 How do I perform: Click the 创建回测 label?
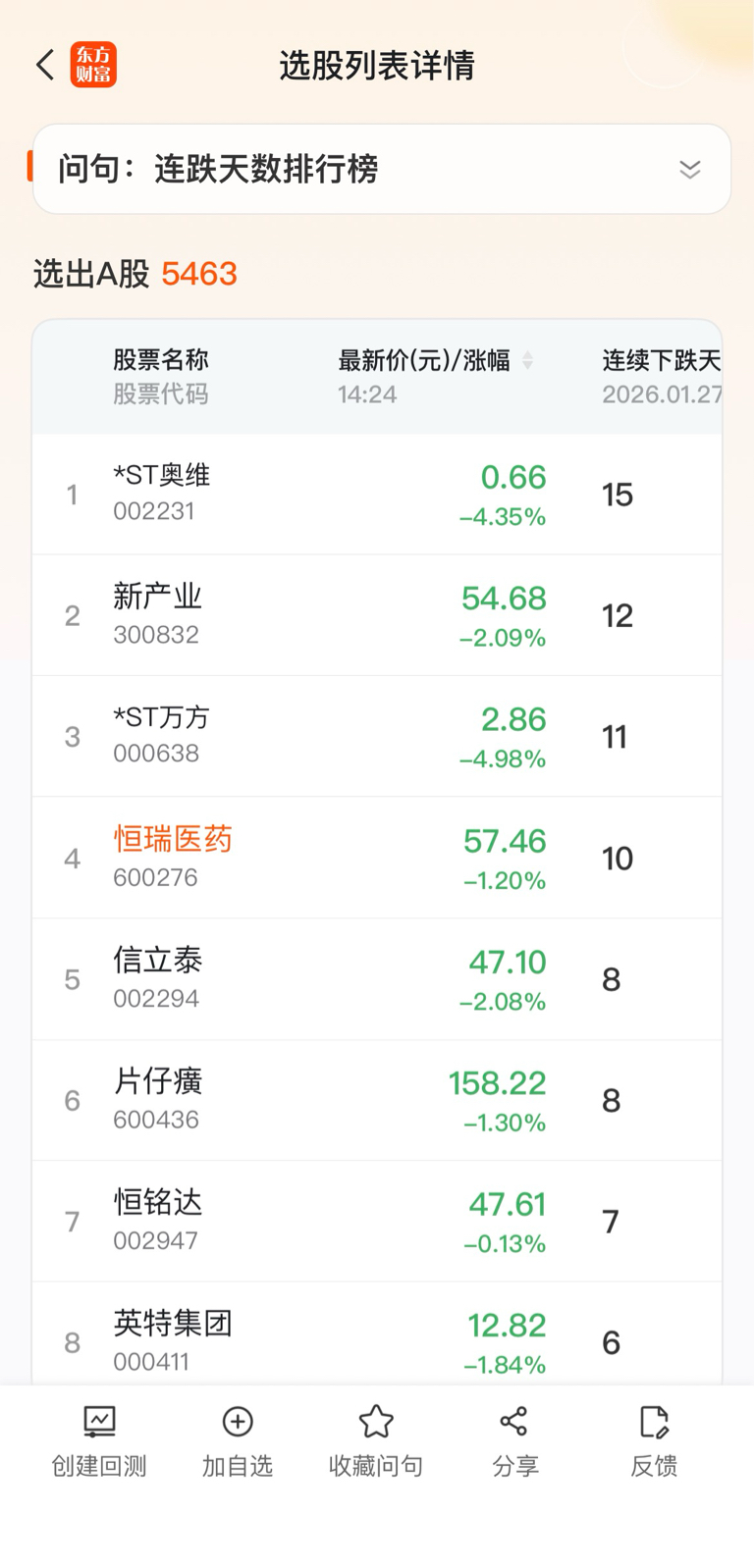tap(99, 1466)
